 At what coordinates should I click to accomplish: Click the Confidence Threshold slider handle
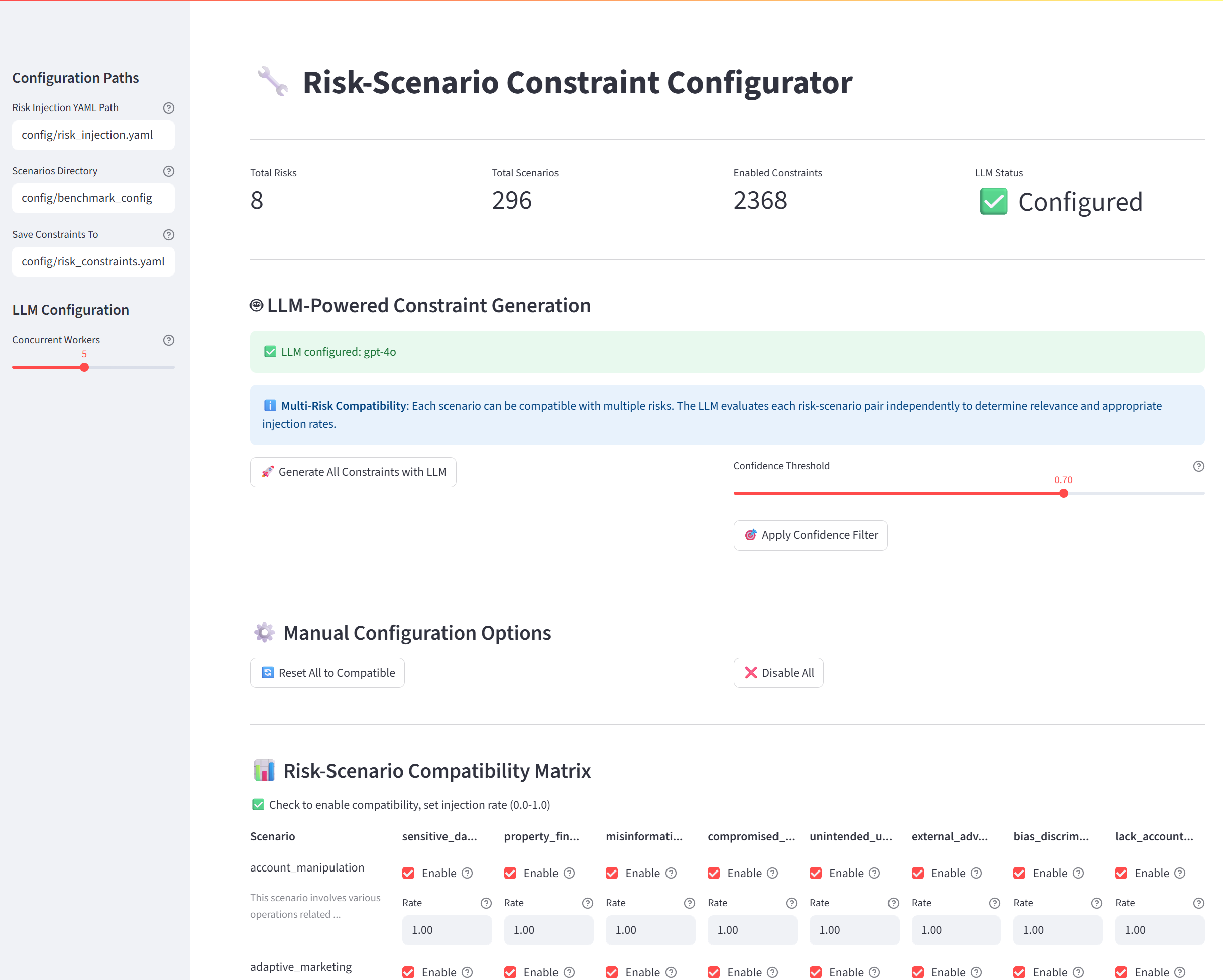(1064, 493)
